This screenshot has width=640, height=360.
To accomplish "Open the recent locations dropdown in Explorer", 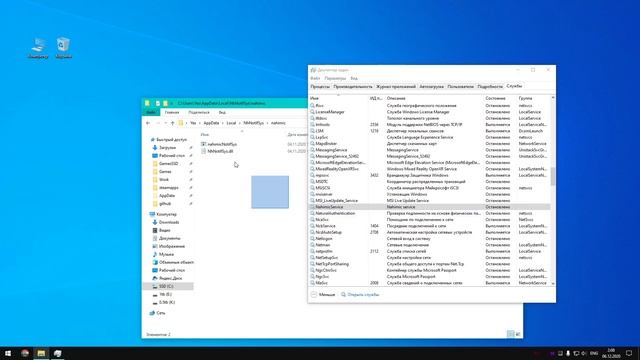I will pos(165,123).
